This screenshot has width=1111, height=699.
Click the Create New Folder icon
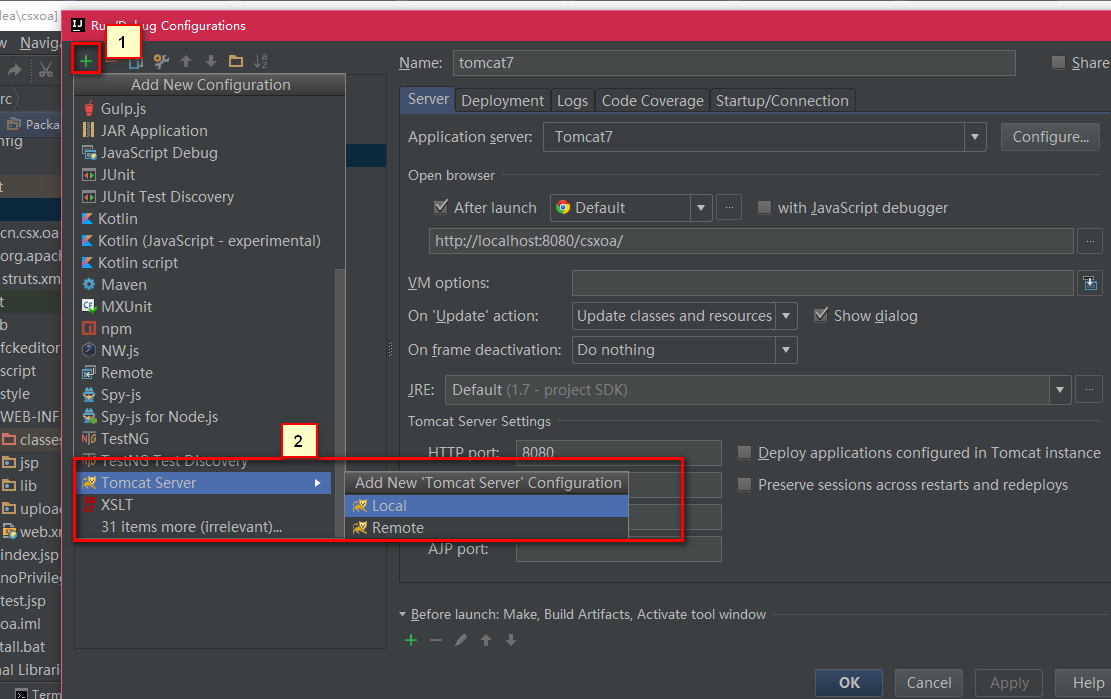point(236,61)
